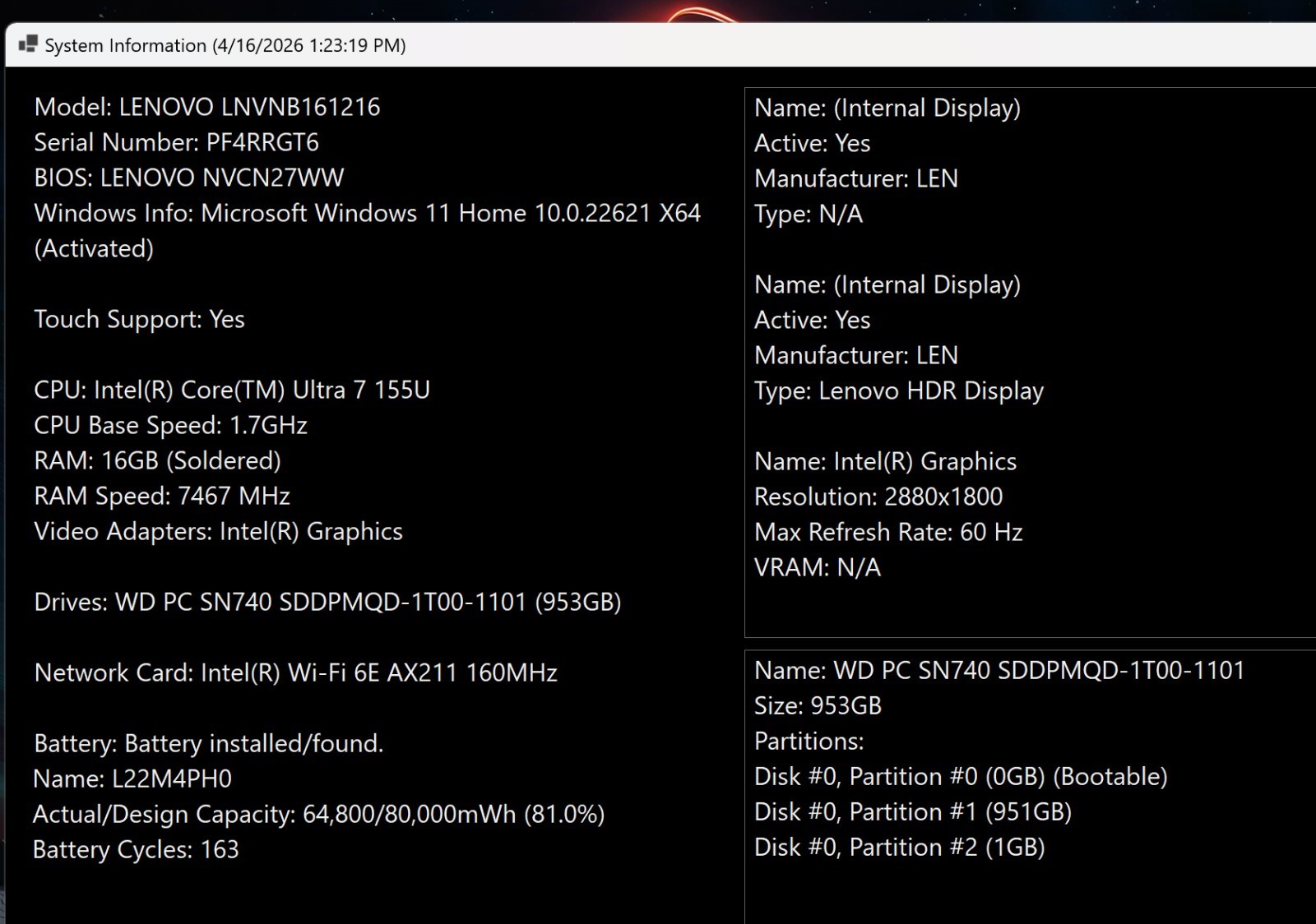Click the BIOS: LENOVO NVCN27WW line
Image resolution: width=1316 pixels, height=924 pixels.
click(x=189, y=178)
